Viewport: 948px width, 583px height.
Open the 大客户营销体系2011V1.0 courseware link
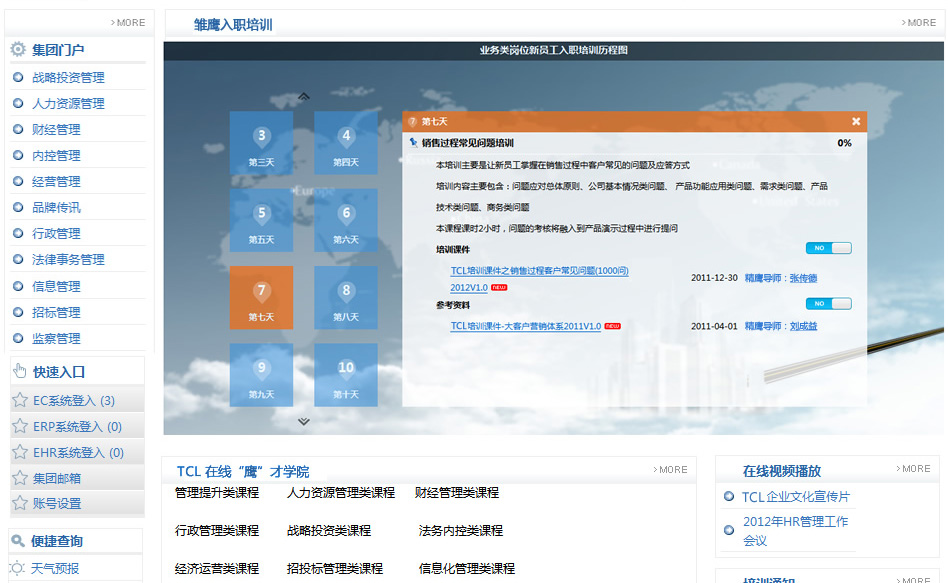pos(525,326)
